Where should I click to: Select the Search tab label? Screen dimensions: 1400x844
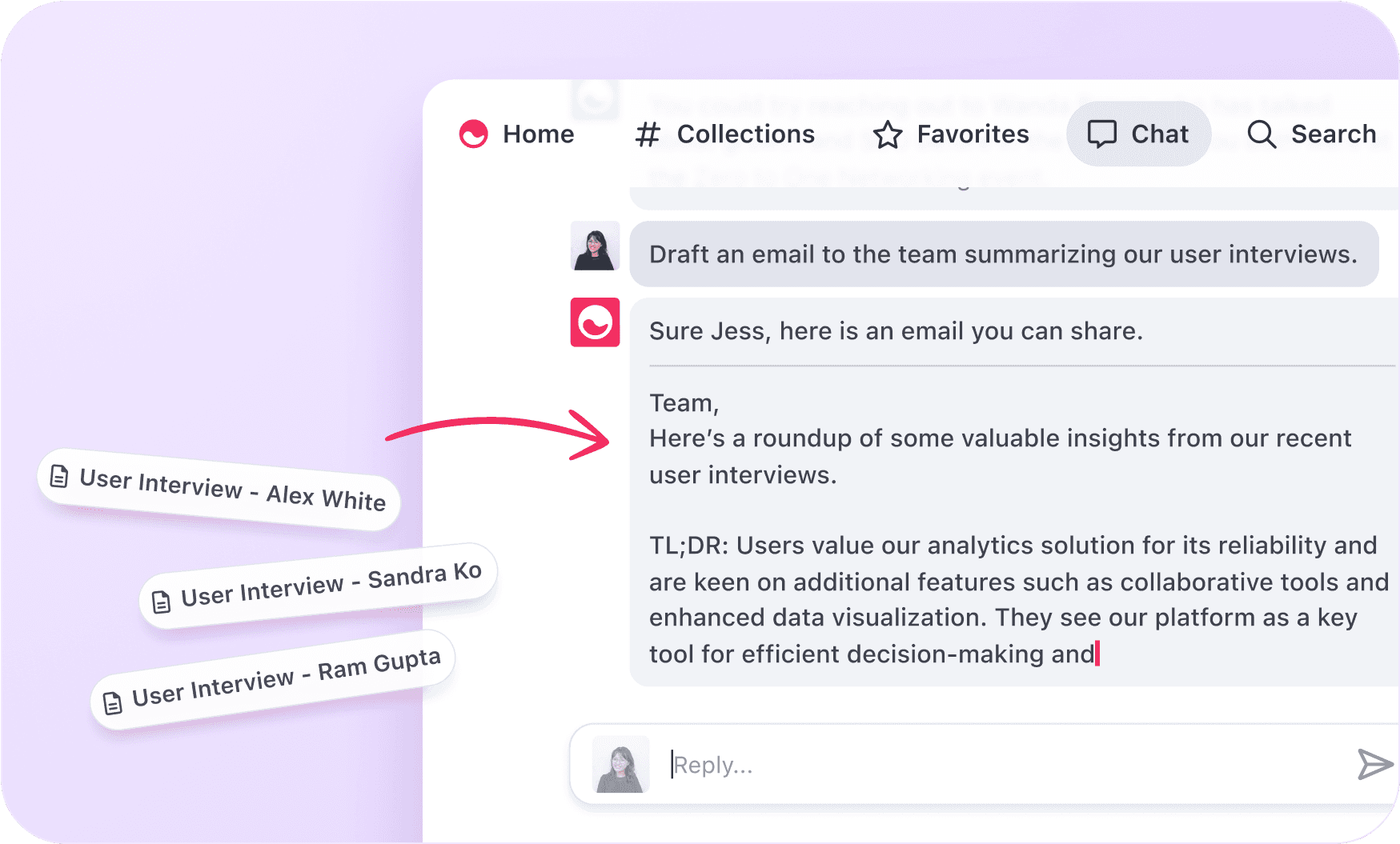point(1334,134)
